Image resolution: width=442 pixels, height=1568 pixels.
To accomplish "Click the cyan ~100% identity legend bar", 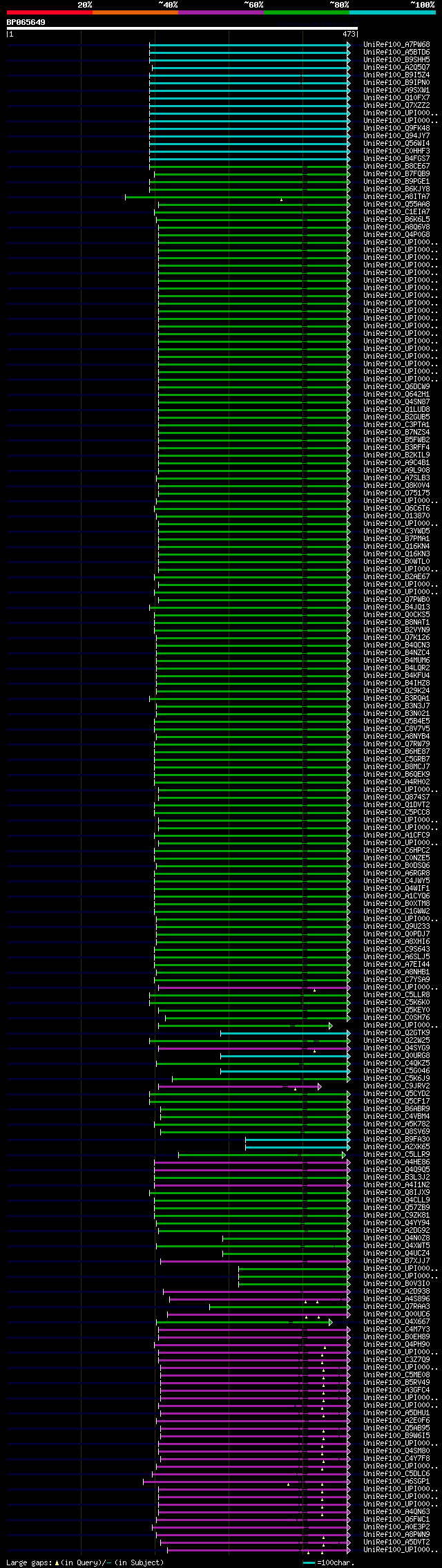I will (x=392, y=12).
